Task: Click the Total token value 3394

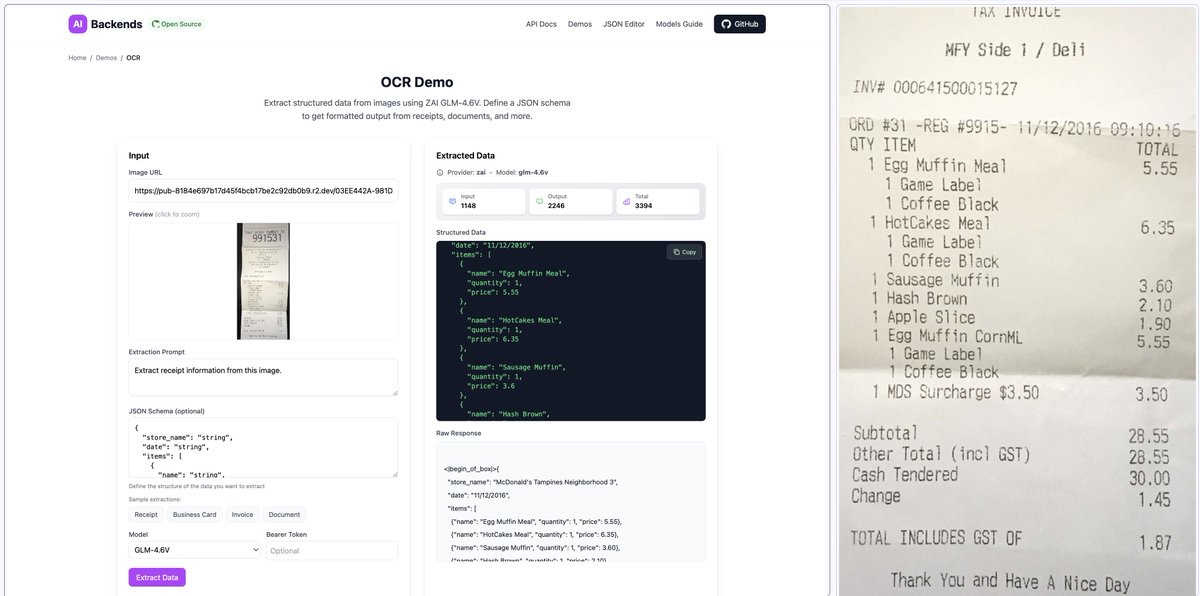Action: click(643, 205)
